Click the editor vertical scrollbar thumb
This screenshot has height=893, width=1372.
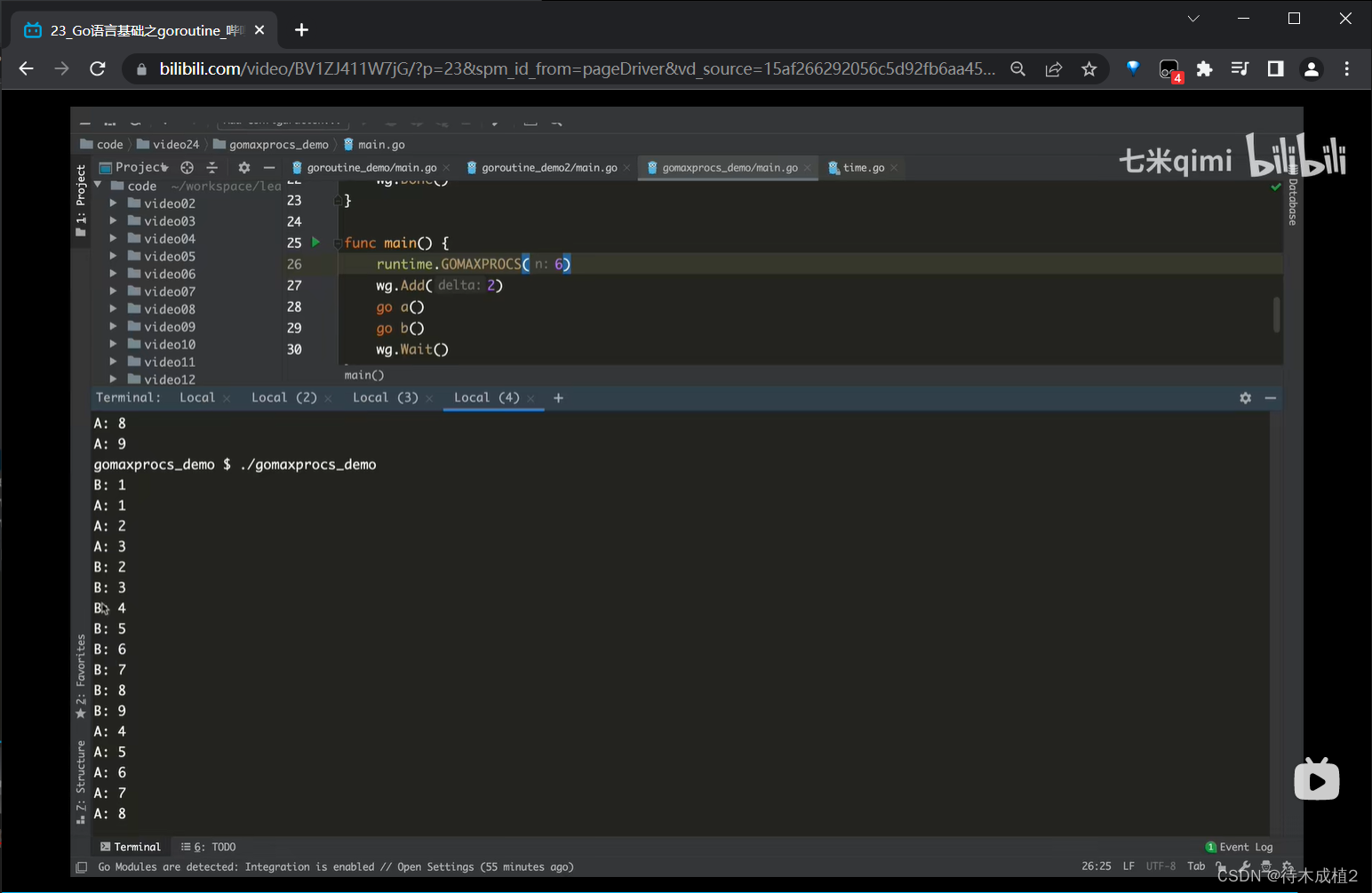click(x=1277, y=315)
